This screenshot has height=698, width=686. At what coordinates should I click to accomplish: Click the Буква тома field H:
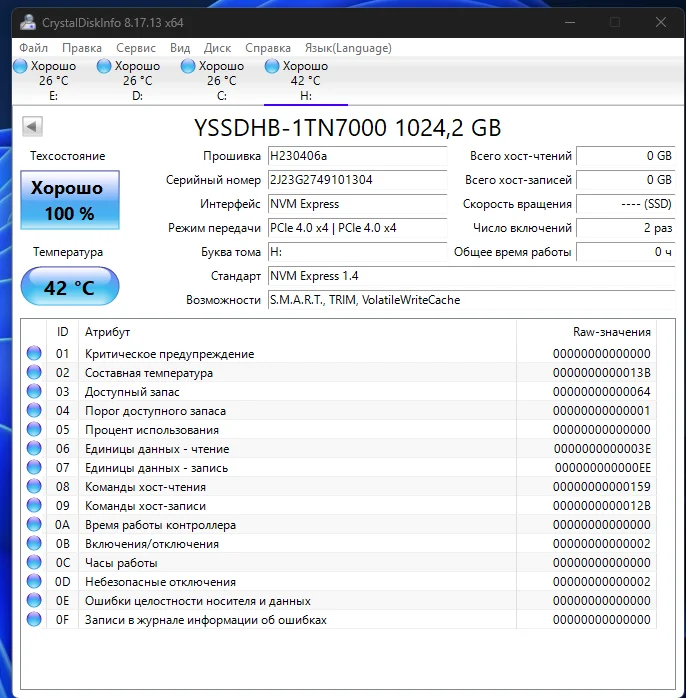pyautogui.click(x=357, y=252)
